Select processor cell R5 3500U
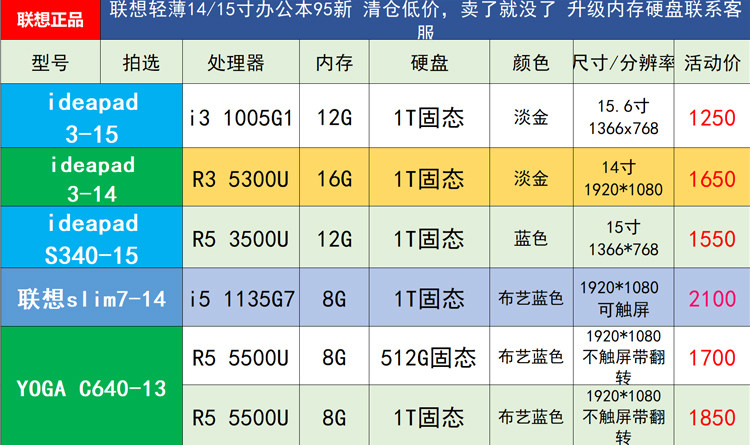 [x=241, y=237]
